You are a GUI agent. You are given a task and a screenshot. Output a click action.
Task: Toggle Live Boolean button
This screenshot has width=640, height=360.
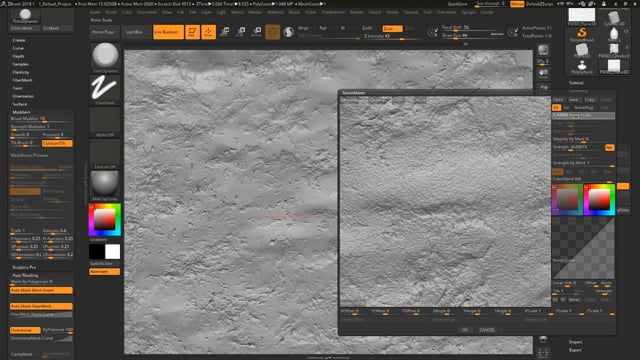click(x=168, y=32)
